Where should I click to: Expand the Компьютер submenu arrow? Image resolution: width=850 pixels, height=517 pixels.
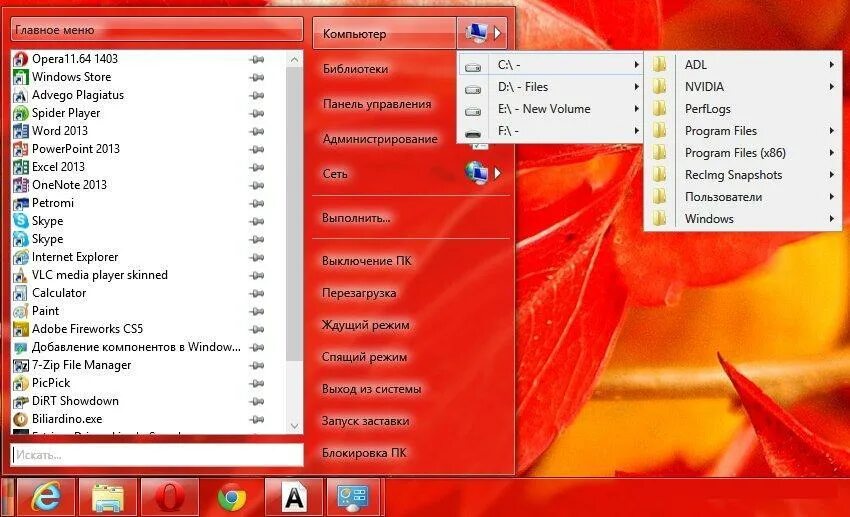[x=497, y=34]
